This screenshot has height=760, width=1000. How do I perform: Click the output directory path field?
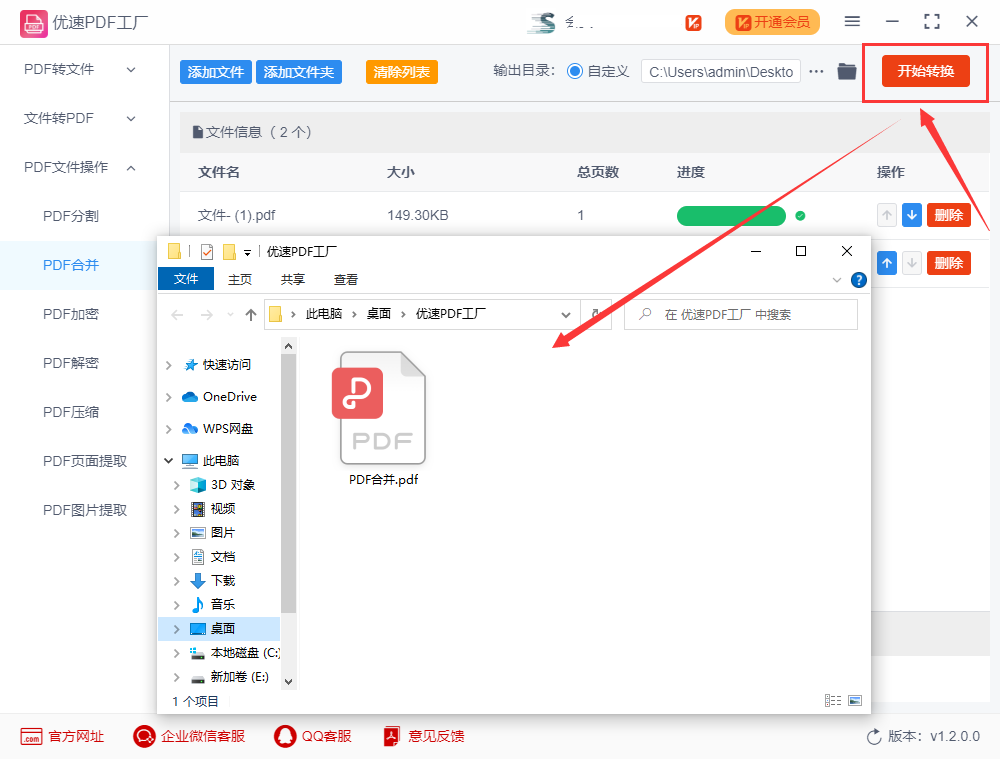click(721, 72)
